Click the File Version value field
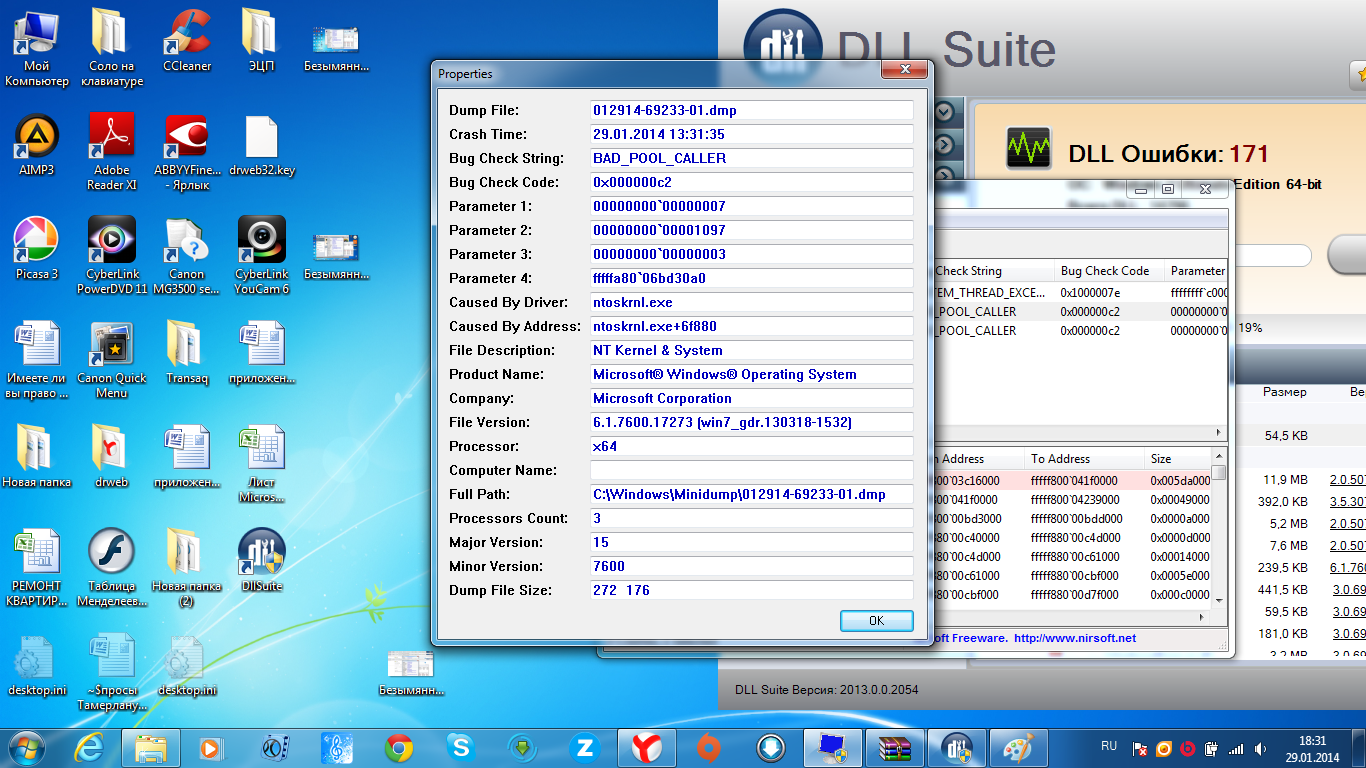Screen dimensions: 1366x768 [752, 422]
